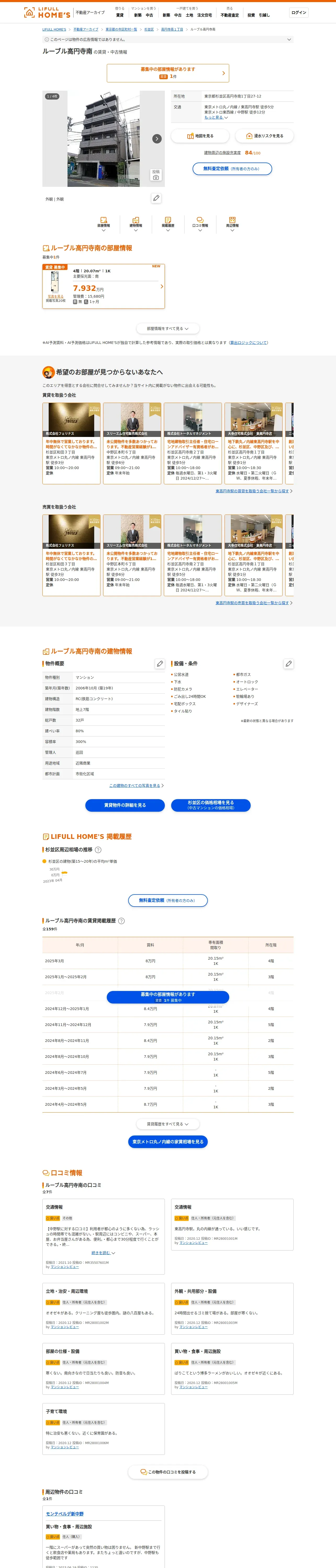Select 注文住宅 in the top navigation

click(x=204, y=15)
